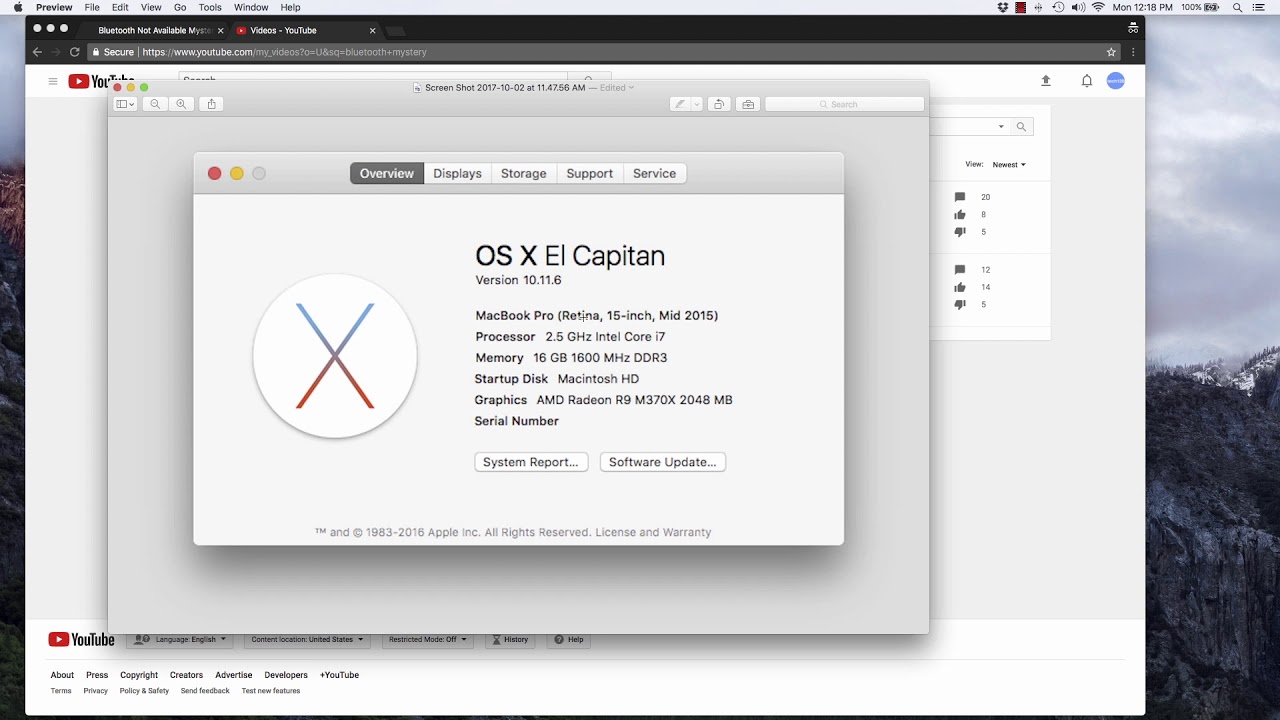Click the comments icon showing 12
The image size is (1280, 720).
pyautogui.click(x=960, y=270)
